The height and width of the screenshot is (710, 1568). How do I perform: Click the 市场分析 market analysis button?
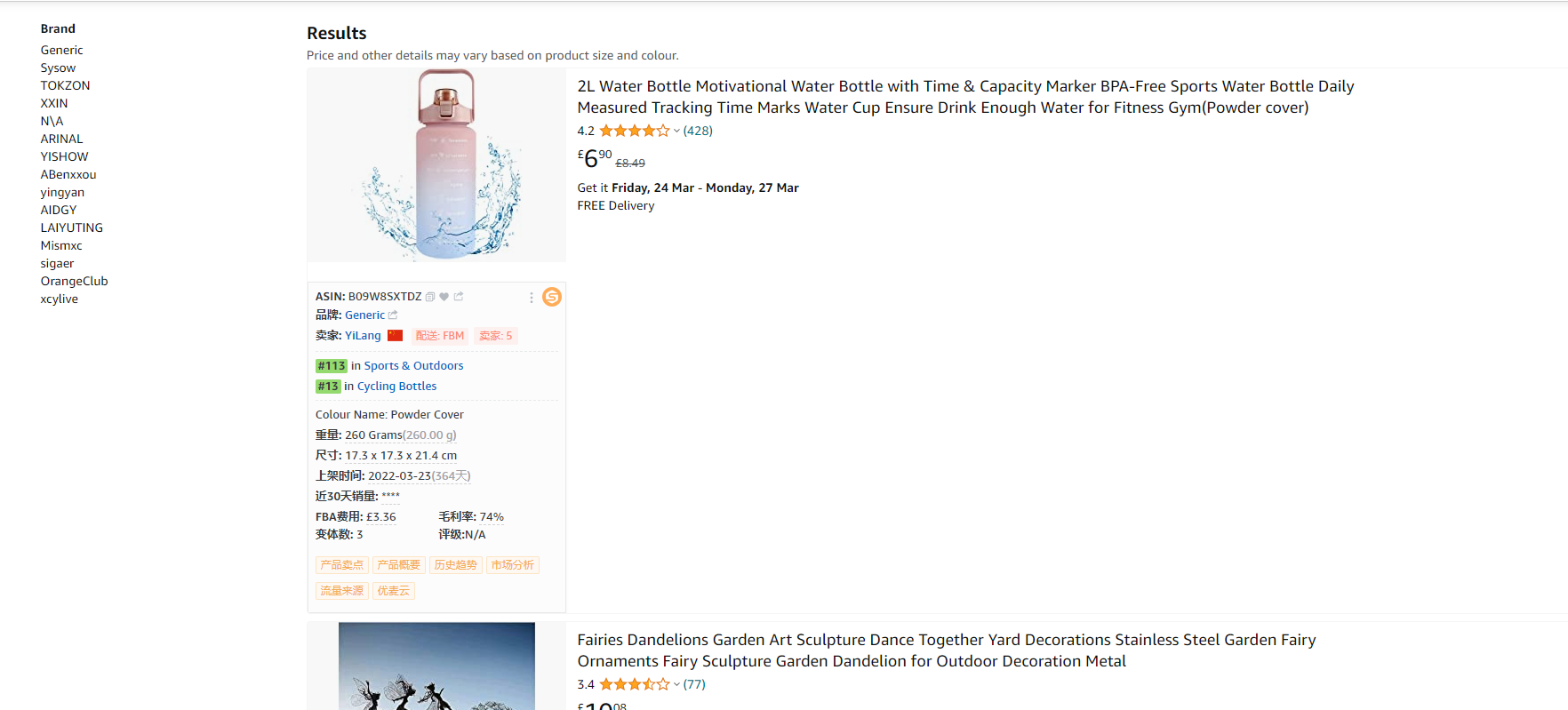click(513, 565)
